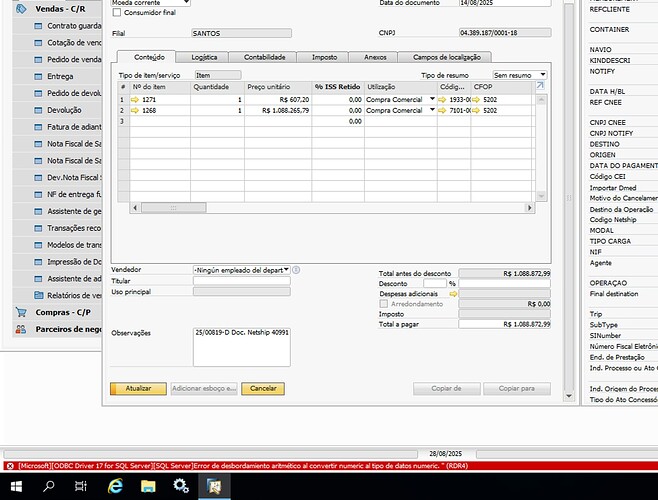Click the red error icon in status bar
Screen dimensions: 658x500
8,467
